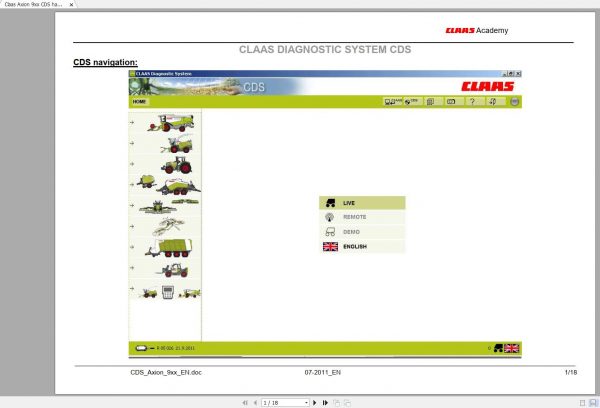The width and height of the screenshot is (600, 408).
Task: Click the globe CDS toolbar icon
Action: pos(411,101)
